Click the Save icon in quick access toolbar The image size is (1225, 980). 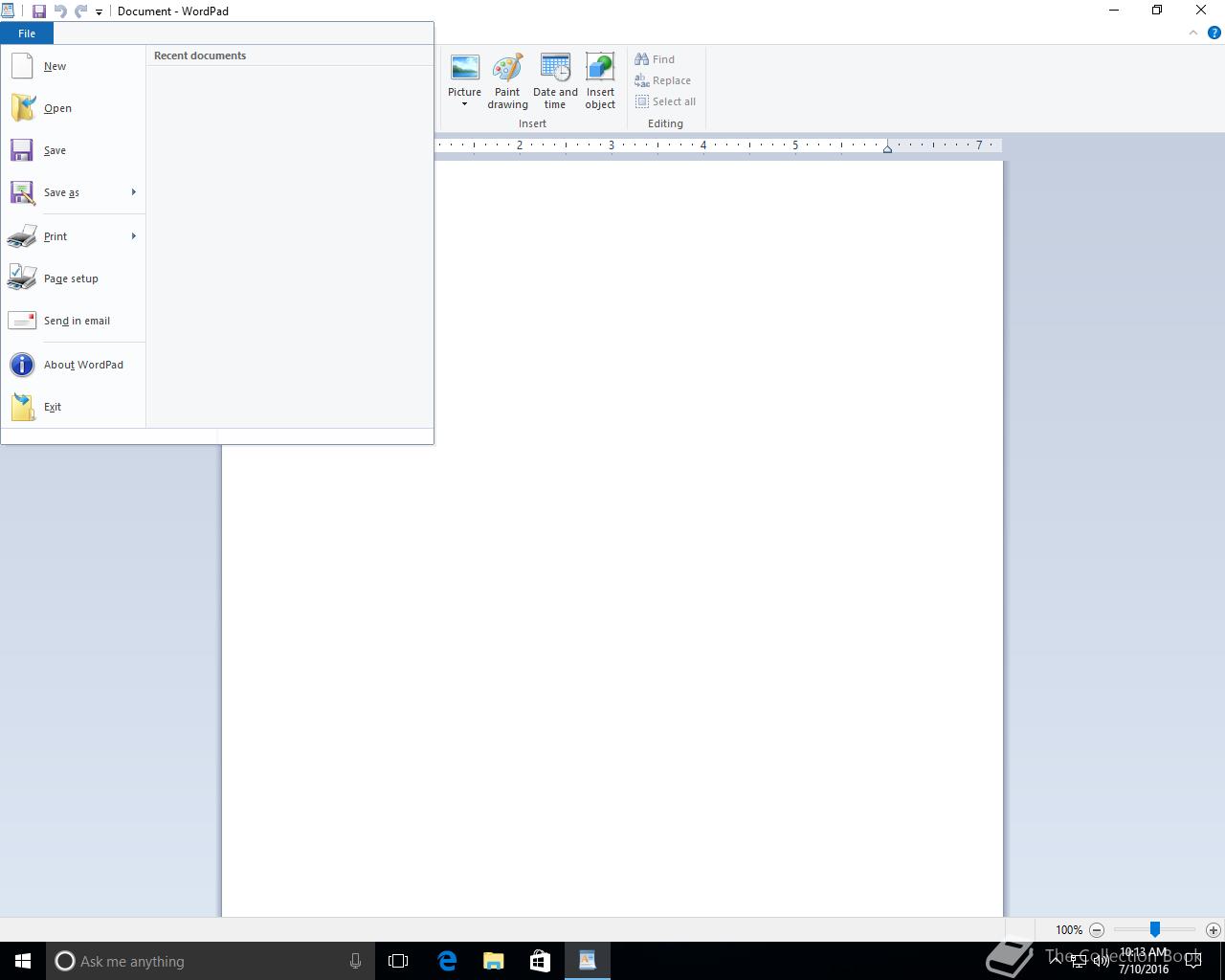[39, 11]
